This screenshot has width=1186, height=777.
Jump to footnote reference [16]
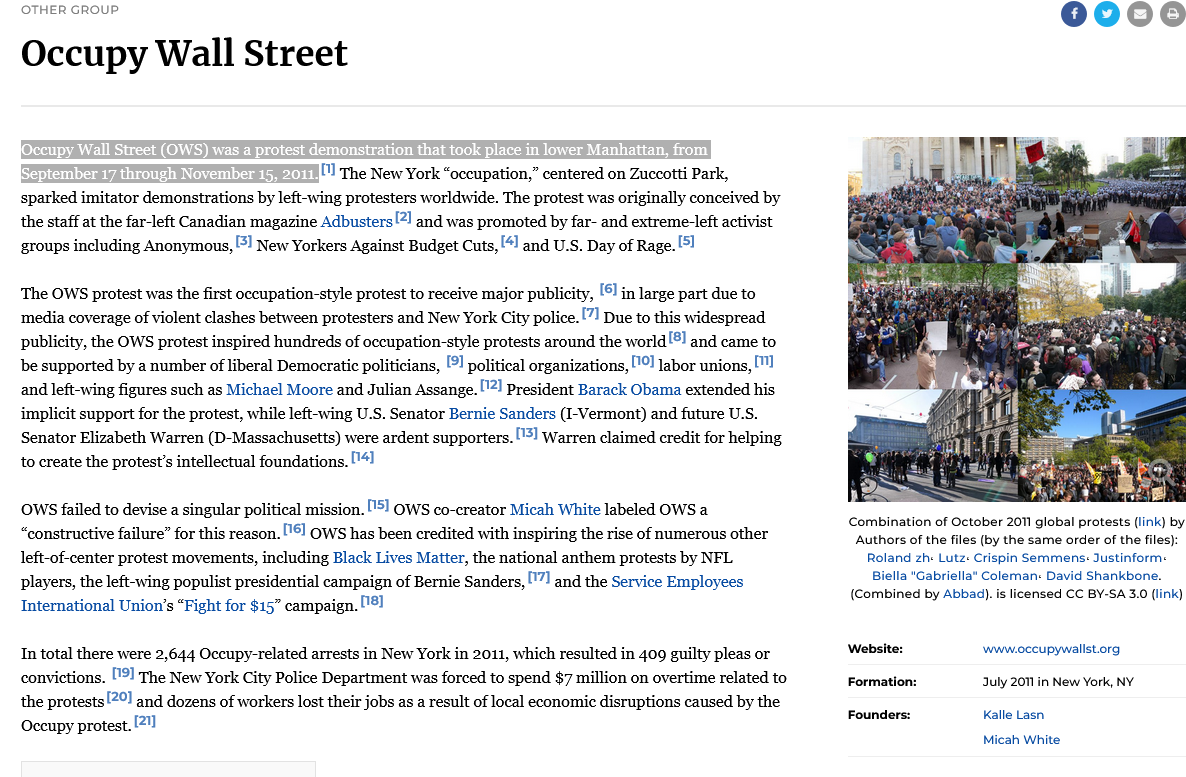294,530
